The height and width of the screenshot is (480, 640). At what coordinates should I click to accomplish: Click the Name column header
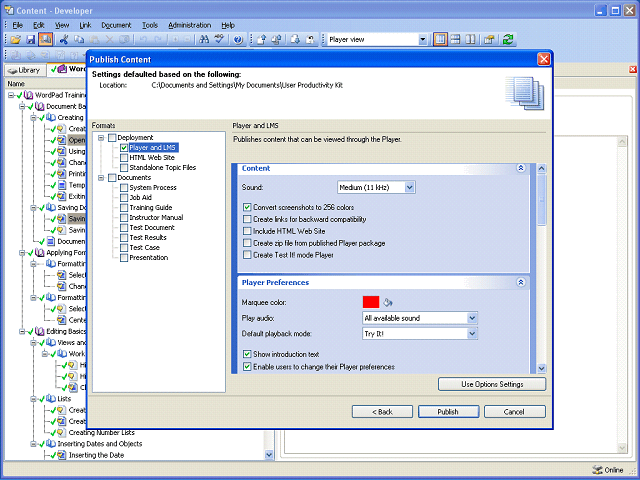tap(16, 84)
